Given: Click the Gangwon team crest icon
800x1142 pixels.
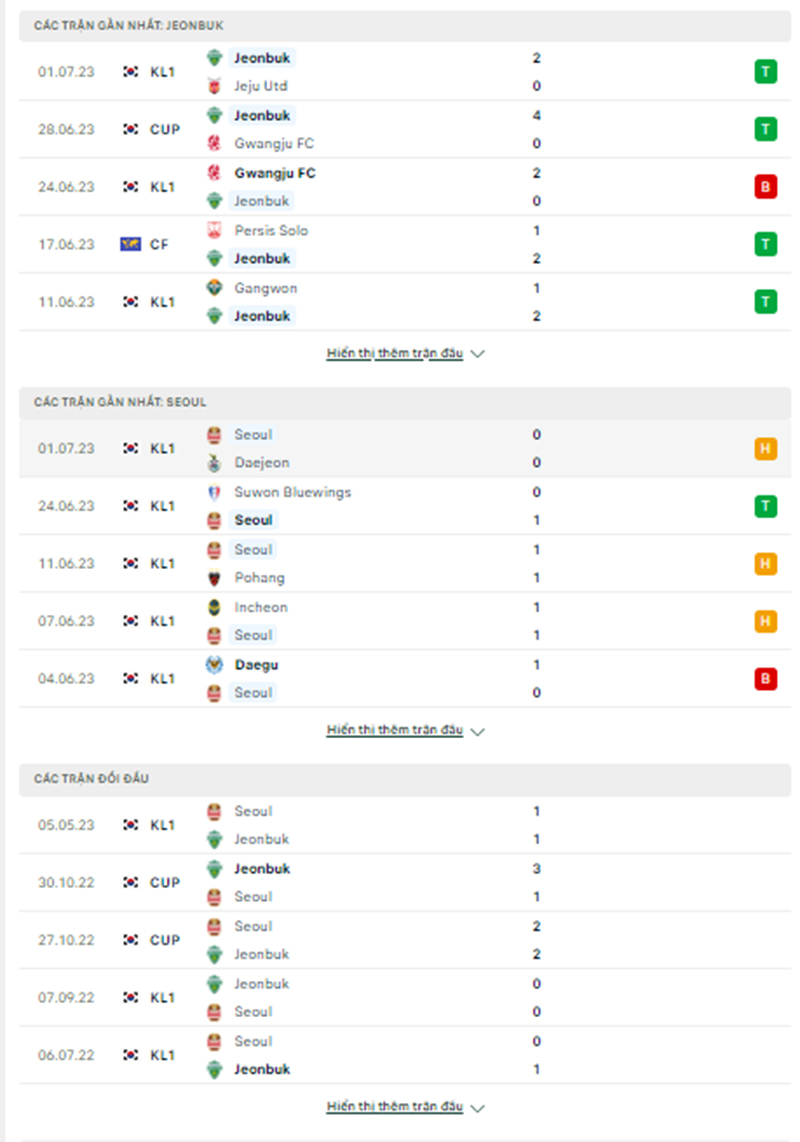Looking at the screenshot, I should point(214,288).
